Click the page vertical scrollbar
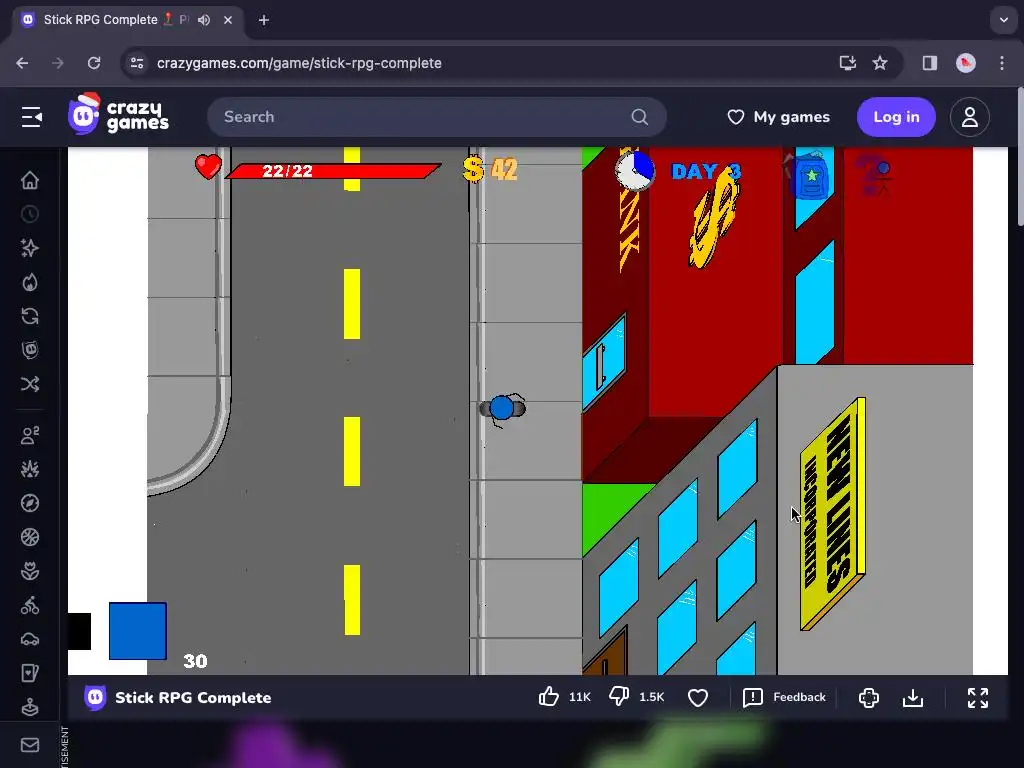 tap(1021, 157)
